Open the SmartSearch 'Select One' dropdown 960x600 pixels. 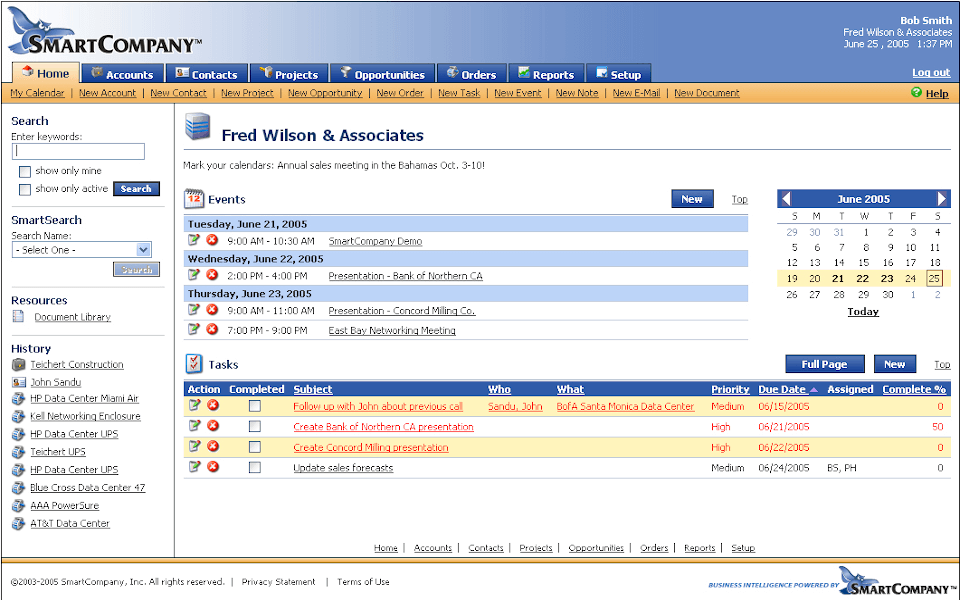(81, 250)
